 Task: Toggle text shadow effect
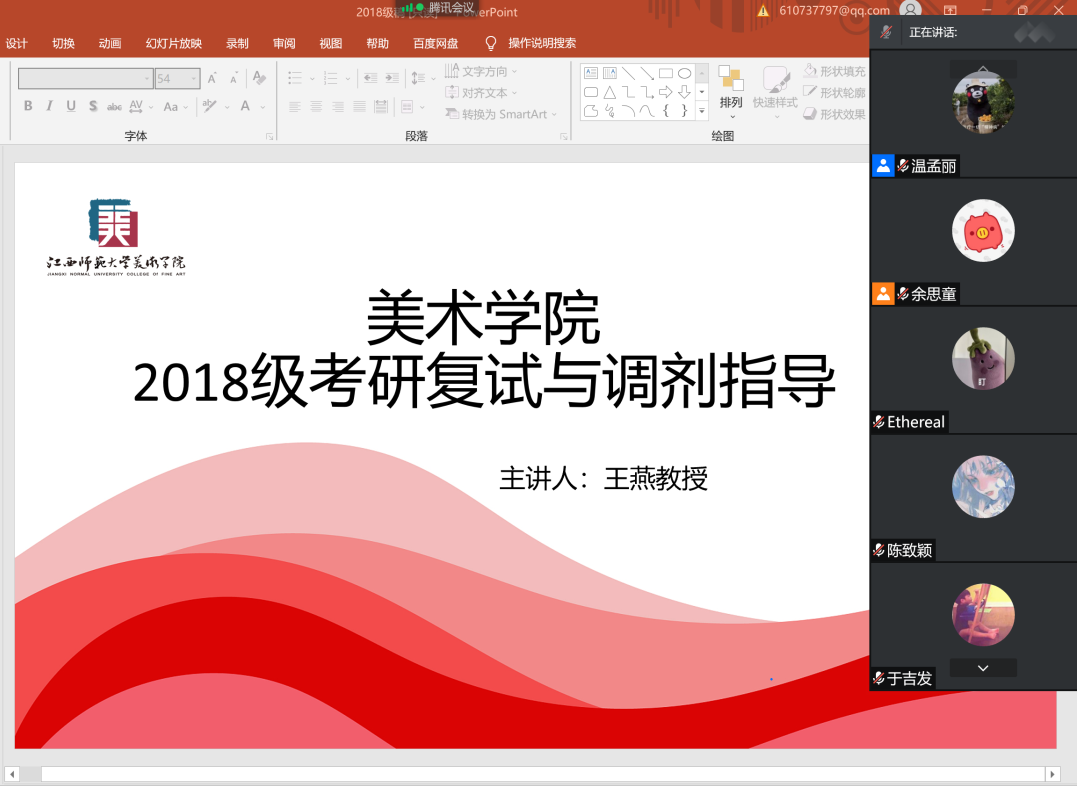[92, 106]
